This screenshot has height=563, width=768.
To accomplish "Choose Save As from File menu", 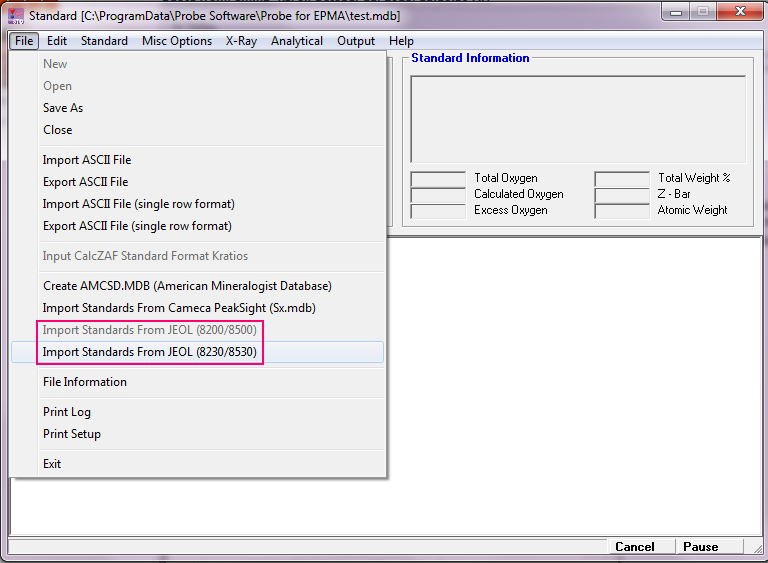I will [63, 108].
